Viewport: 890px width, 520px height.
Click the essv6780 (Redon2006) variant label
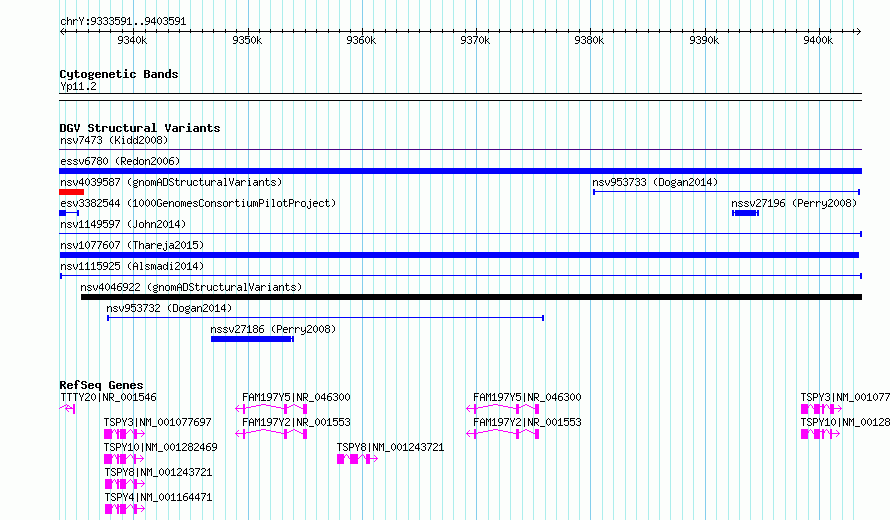[120, 161]
